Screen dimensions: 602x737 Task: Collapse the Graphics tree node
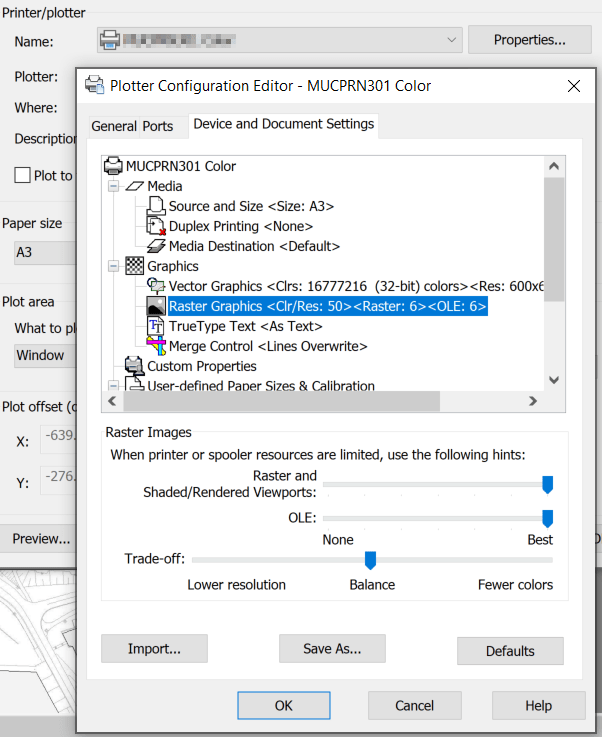pyautogui.click(x=113, y=266)
